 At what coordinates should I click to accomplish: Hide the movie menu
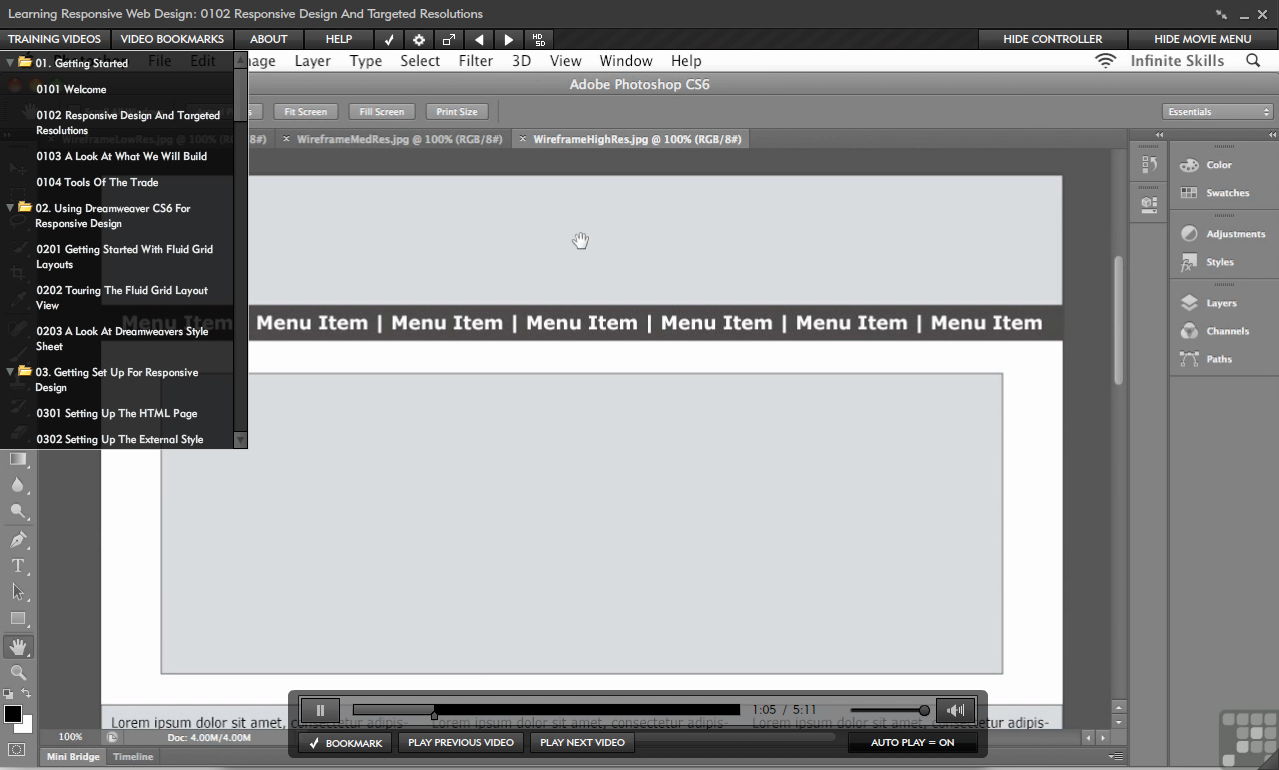(1203, 39)
